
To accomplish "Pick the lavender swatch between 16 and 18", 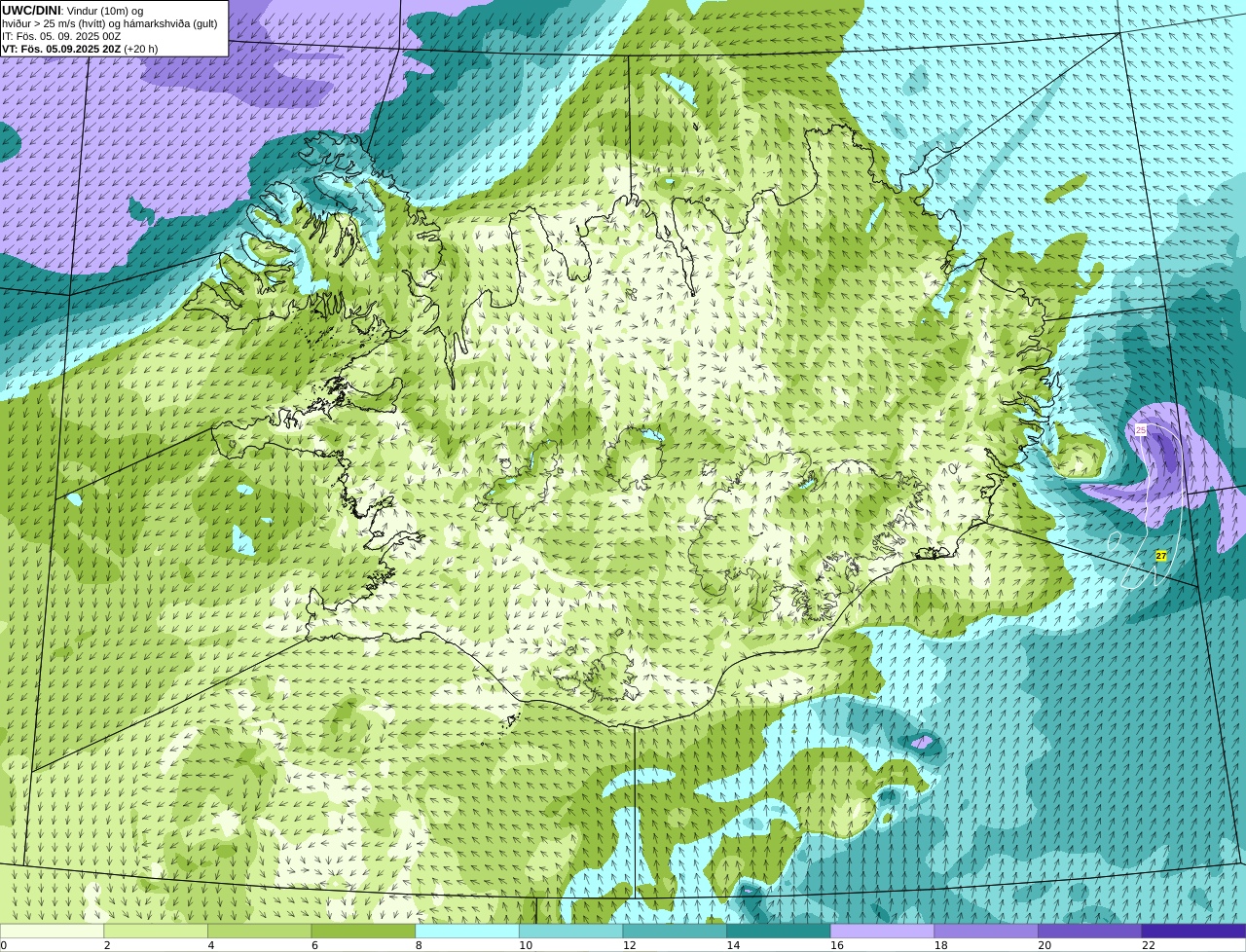I will tap(883, 931).
